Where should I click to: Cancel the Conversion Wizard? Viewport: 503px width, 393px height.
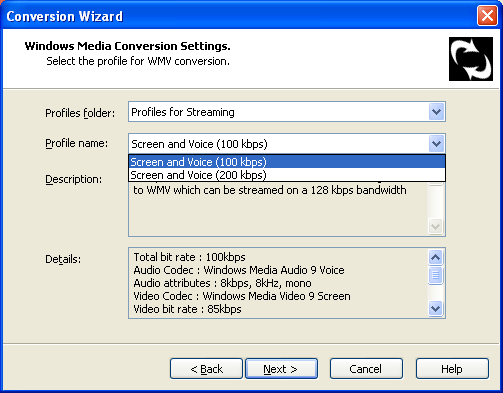[x=366, y=369]
